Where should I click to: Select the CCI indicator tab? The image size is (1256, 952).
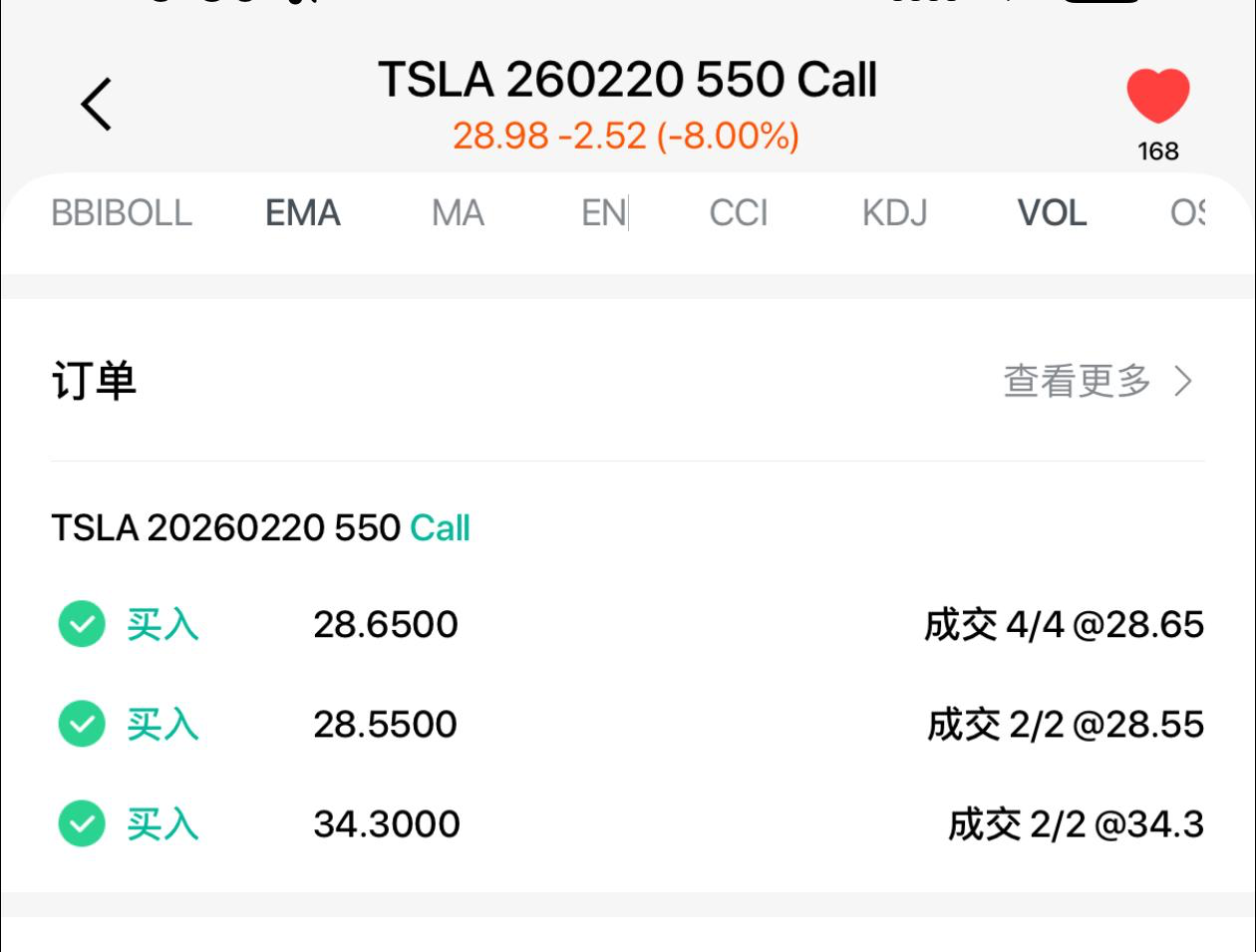coord(739,213)
